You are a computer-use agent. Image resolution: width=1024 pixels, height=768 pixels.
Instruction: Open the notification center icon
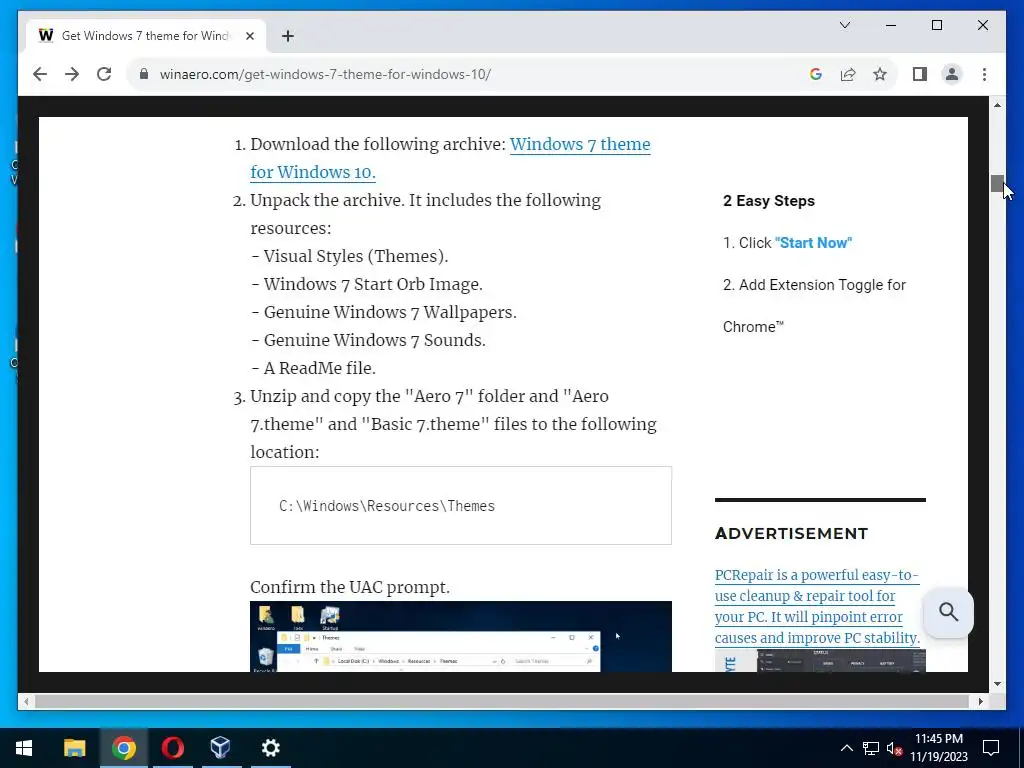(x=991, y=748)
